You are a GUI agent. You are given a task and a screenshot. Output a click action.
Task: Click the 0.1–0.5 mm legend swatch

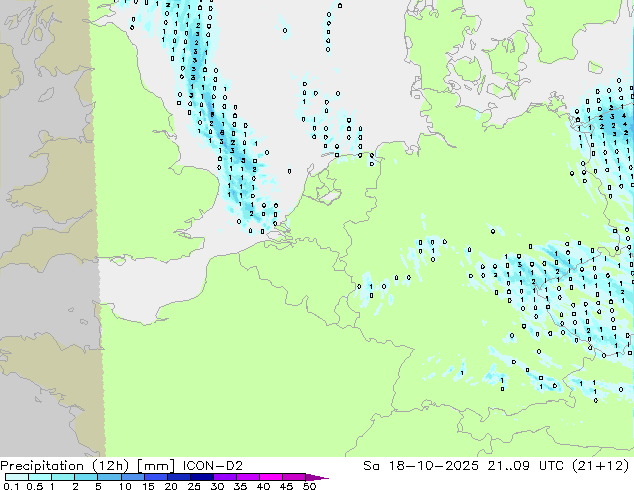17,477
